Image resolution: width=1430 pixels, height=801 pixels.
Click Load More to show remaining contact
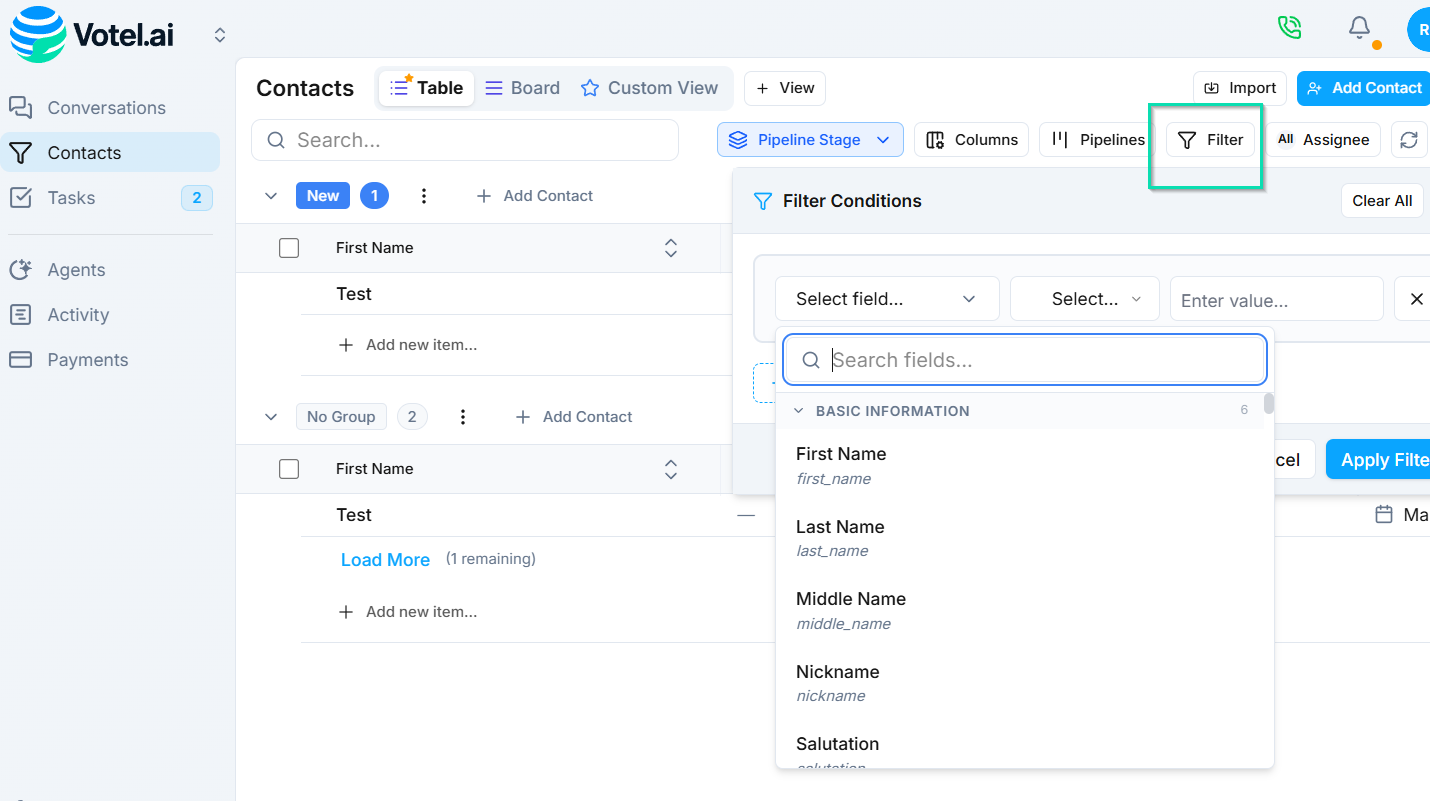[385, 559]
